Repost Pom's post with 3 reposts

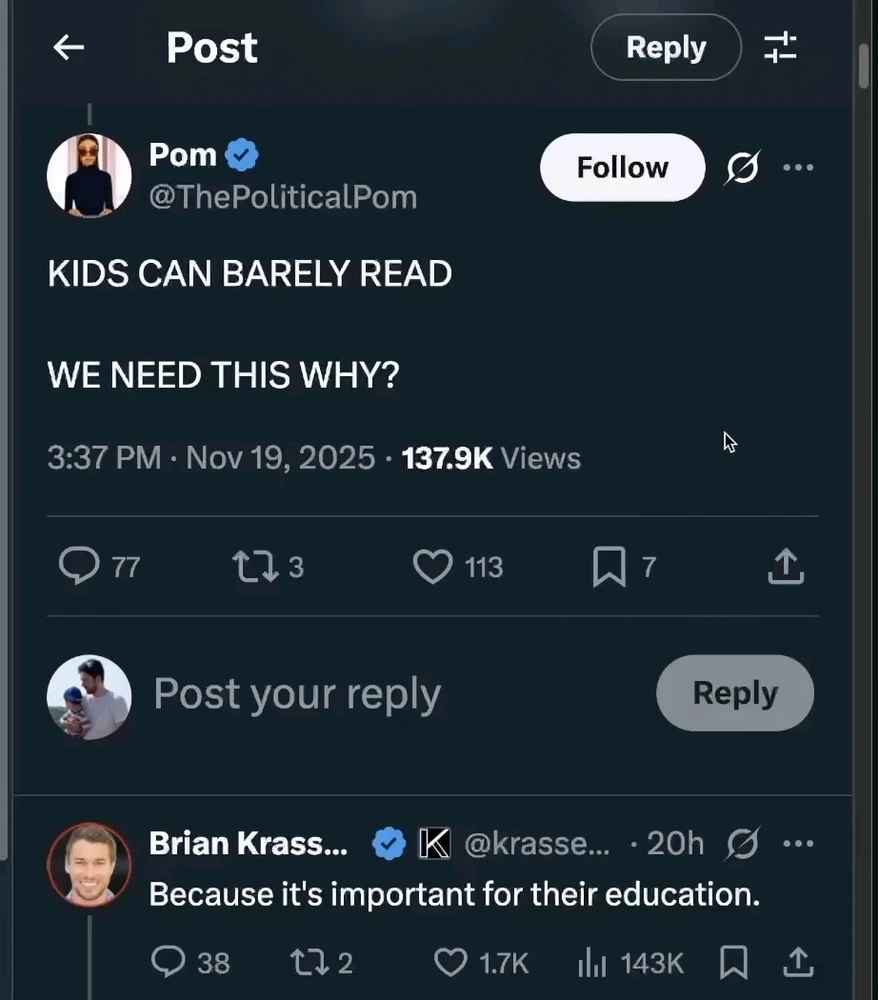click(250, 567)
